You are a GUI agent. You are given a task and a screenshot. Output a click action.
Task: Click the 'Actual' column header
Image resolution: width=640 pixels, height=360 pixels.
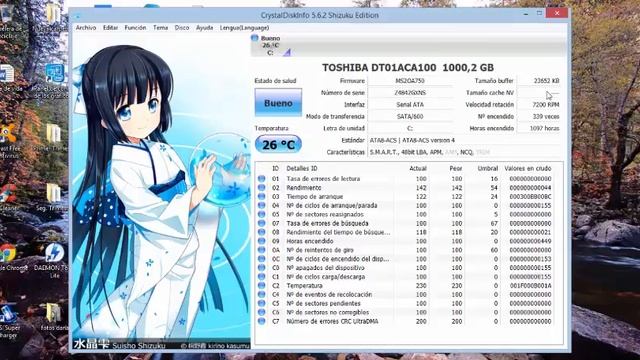click(418, 168)
